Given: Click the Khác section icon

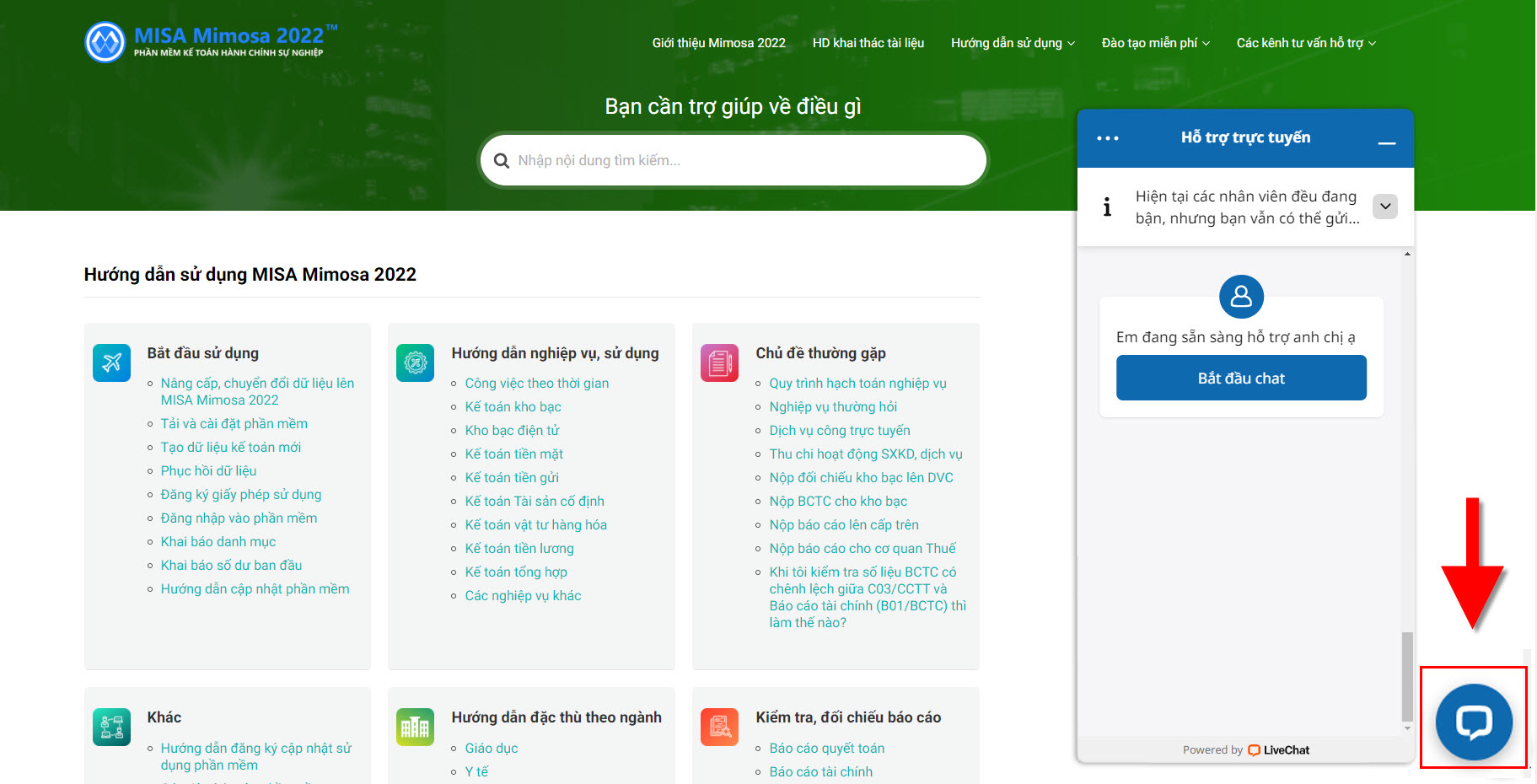Looking at the screenshot, I should pyautogui.click(x=111, y=727).
